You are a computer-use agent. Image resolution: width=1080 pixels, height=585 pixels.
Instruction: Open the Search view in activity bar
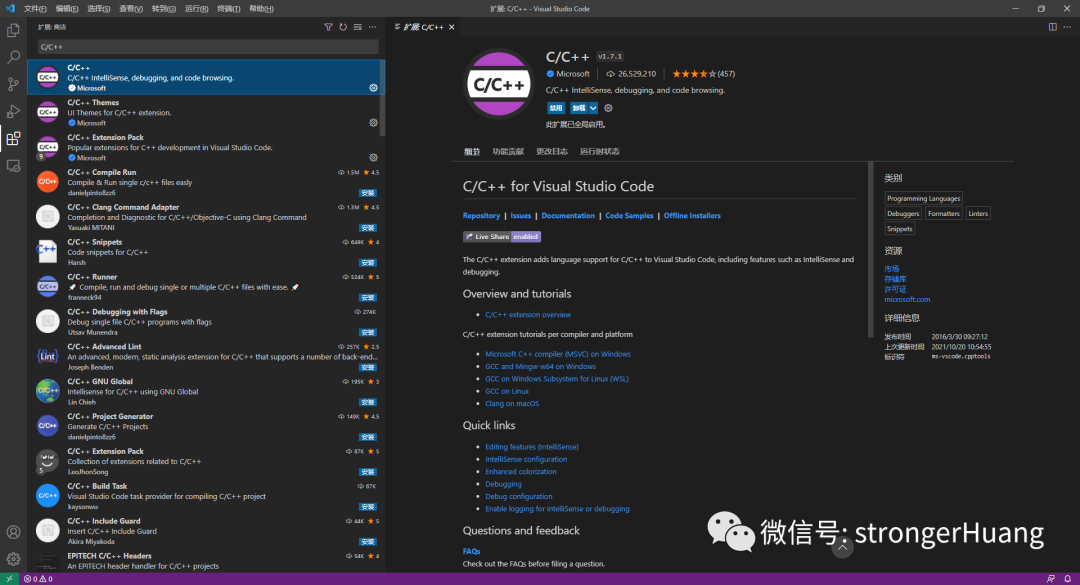(13, 58)
